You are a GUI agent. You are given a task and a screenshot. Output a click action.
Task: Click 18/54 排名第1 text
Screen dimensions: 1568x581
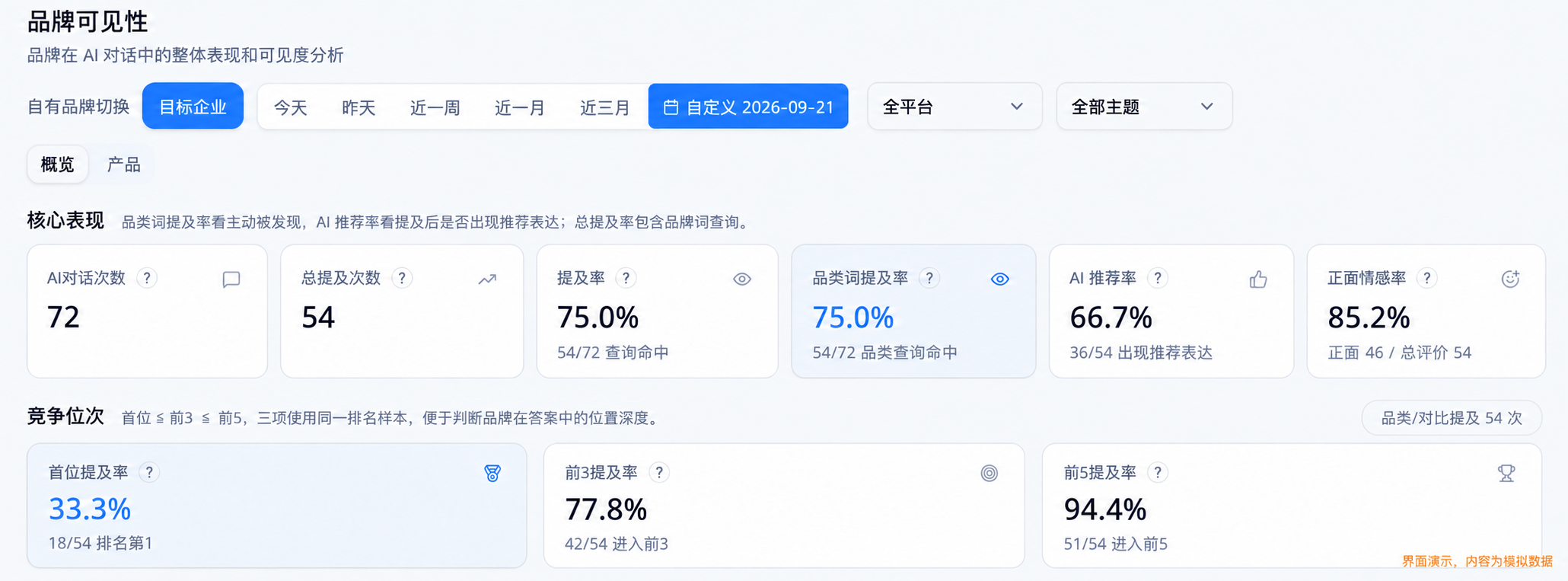(x=100, y=543)
